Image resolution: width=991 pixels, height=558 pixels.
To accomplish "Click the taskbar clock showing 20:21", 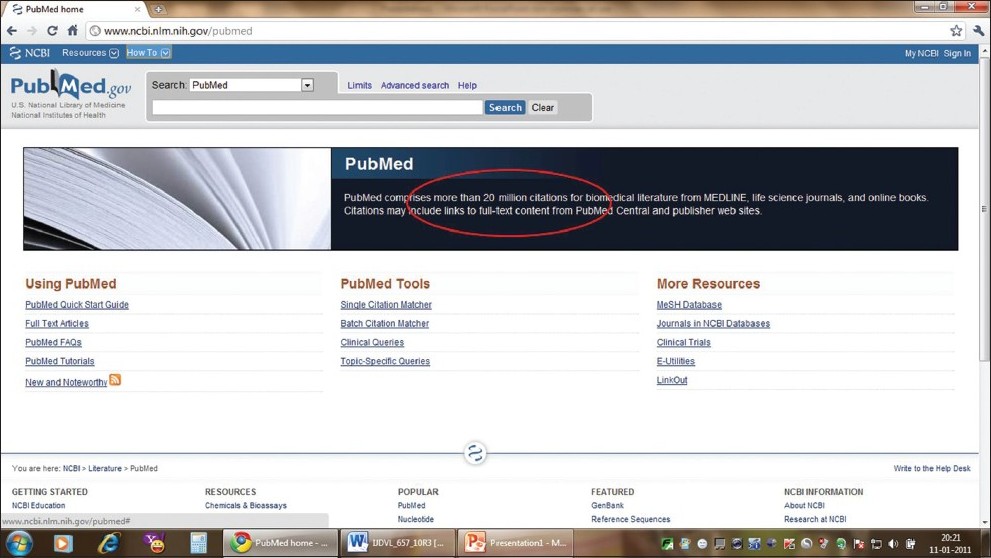I will pos(950,543).
